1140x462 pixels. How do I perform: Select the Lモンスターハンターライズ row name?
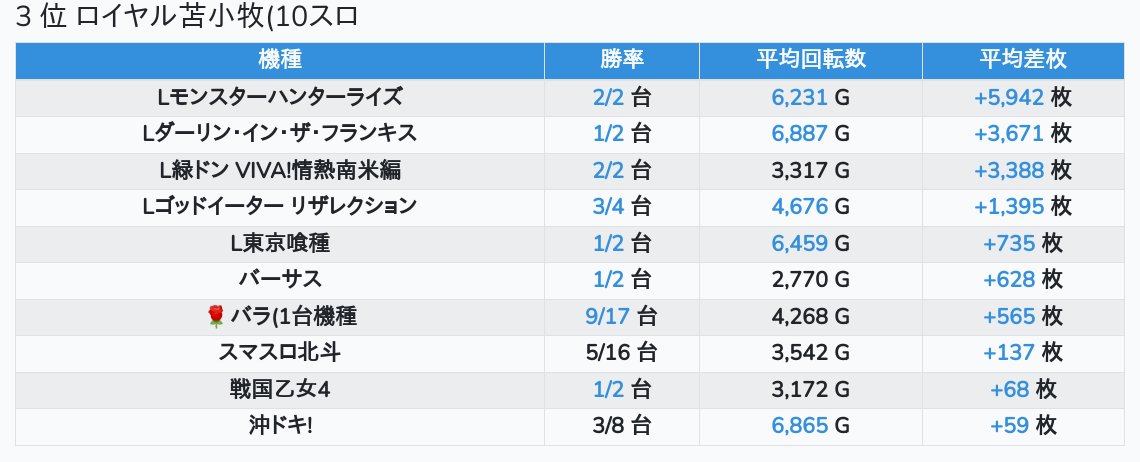pos(280,97)
